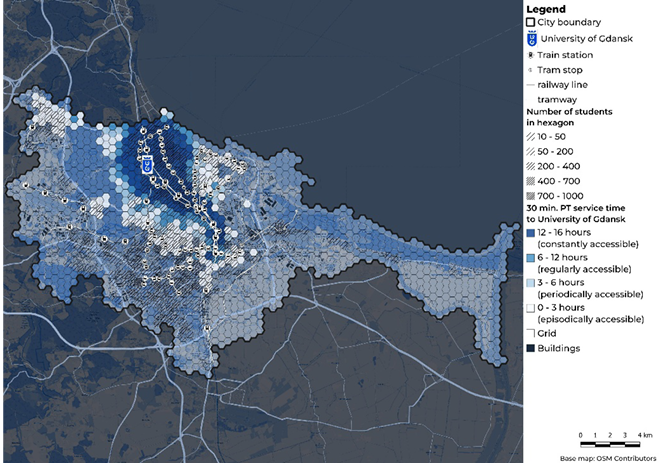Click the '10 - 50' legend label
The height and width of the screenshot is (463, 661).
[551, 137]
